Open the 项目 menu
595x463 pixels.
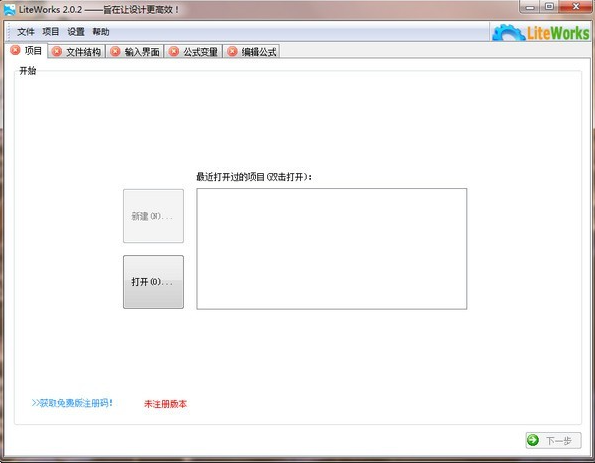tap(50, 31)
